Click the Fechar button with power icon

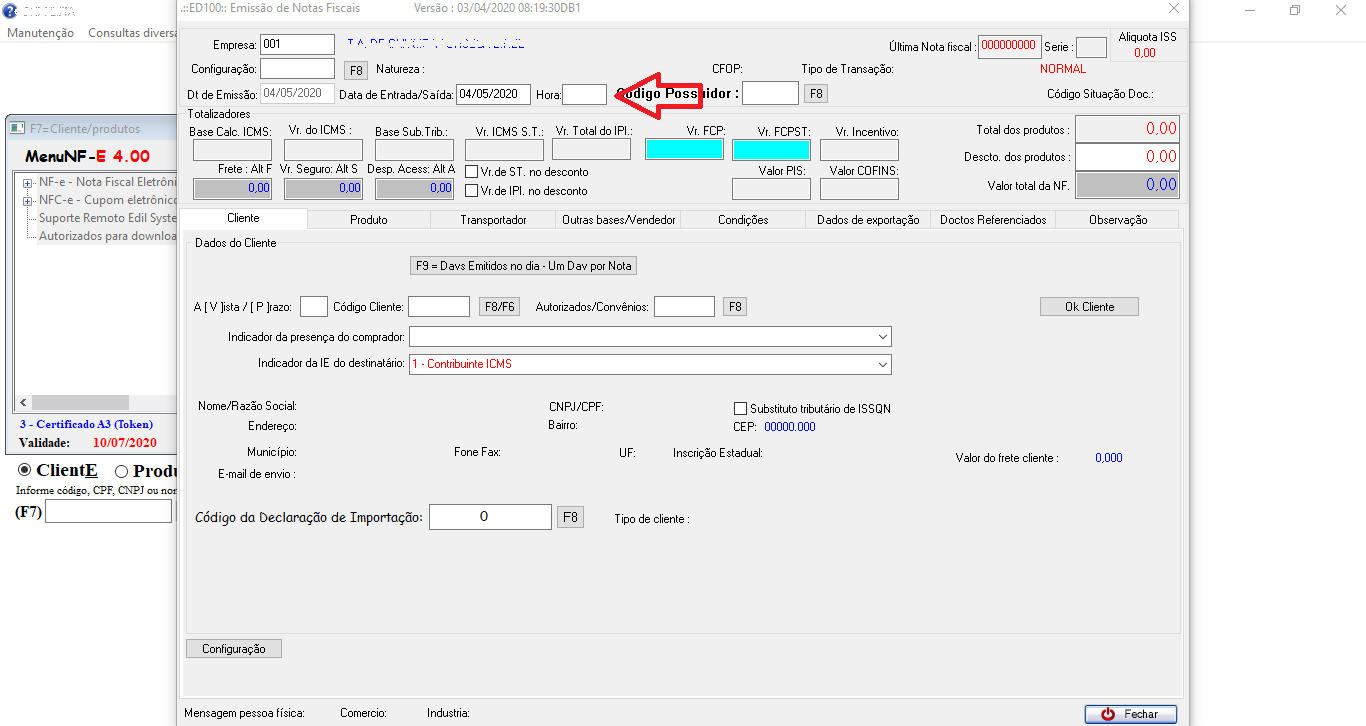(x=1130, y=714)
